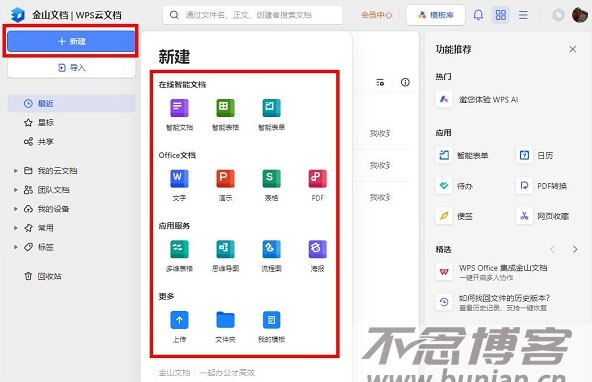Viewport: 592px width, 382px height.
Task: Expand the 常用 tree arrow
Action: (x=16, y=228)
